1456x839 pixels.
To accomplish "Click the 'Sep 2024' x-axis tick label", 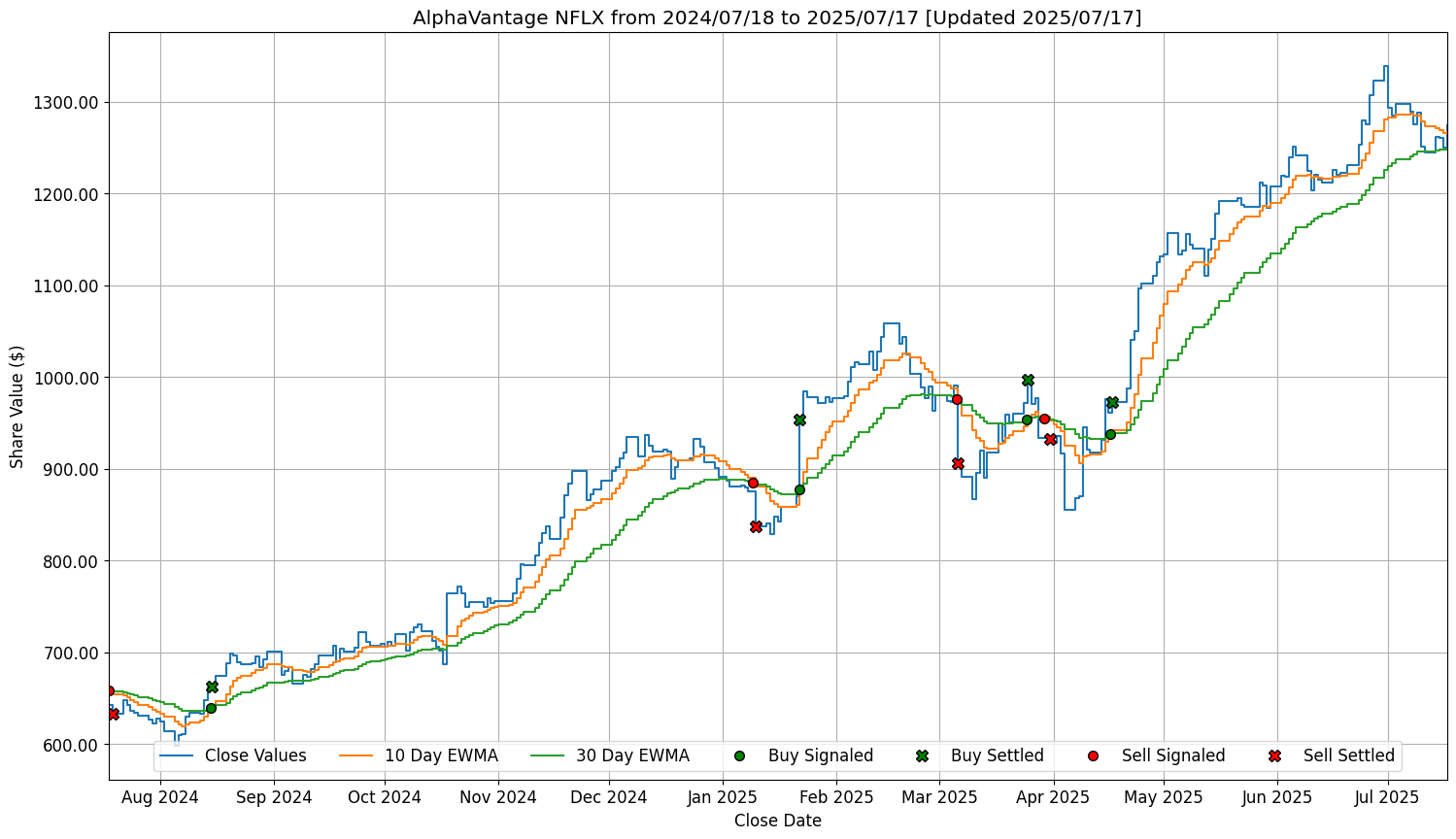I will point(274,797).
